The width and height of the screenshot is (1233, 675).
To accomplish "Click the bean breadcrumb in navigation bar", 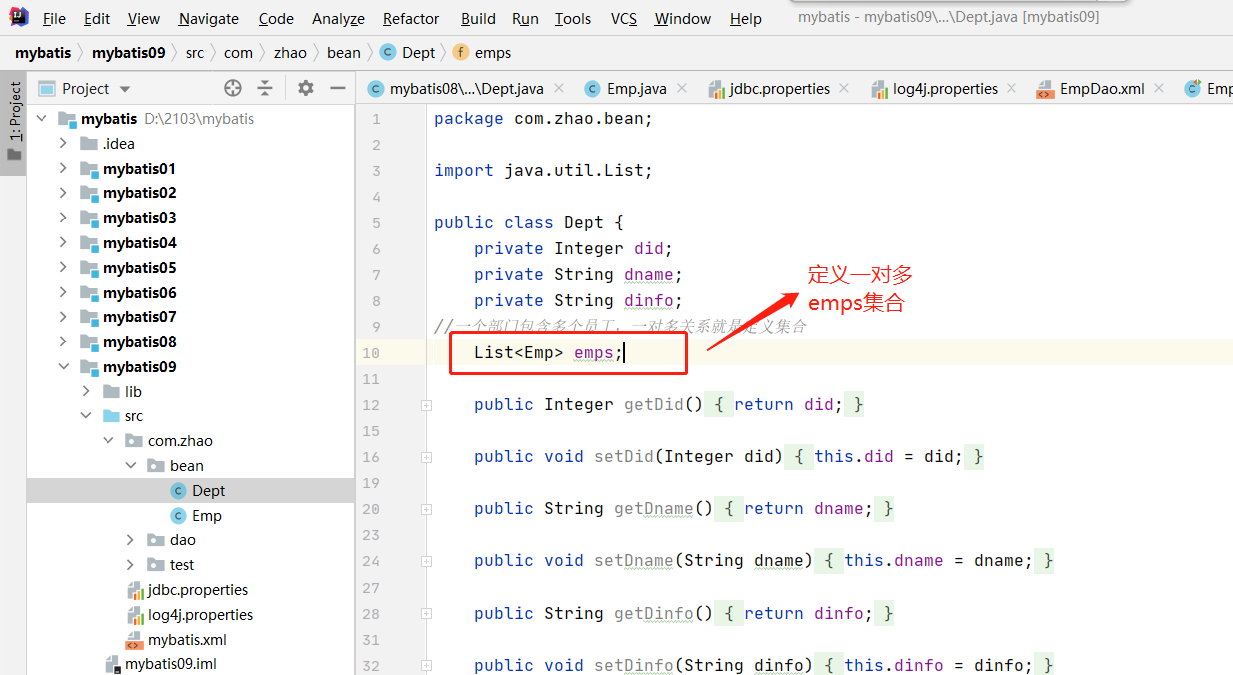I will click(344, 52).
